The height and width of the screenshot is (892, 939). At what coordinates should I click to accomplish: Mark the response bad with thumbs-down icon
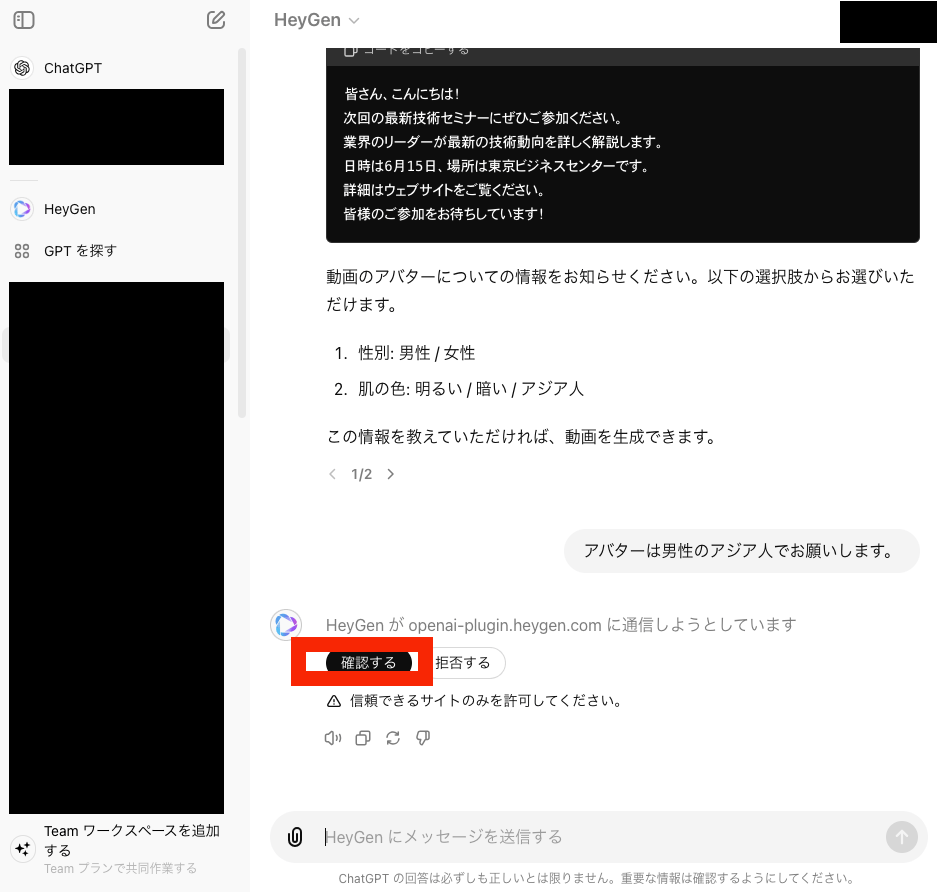pyautogui.click(x=423, y=738)
